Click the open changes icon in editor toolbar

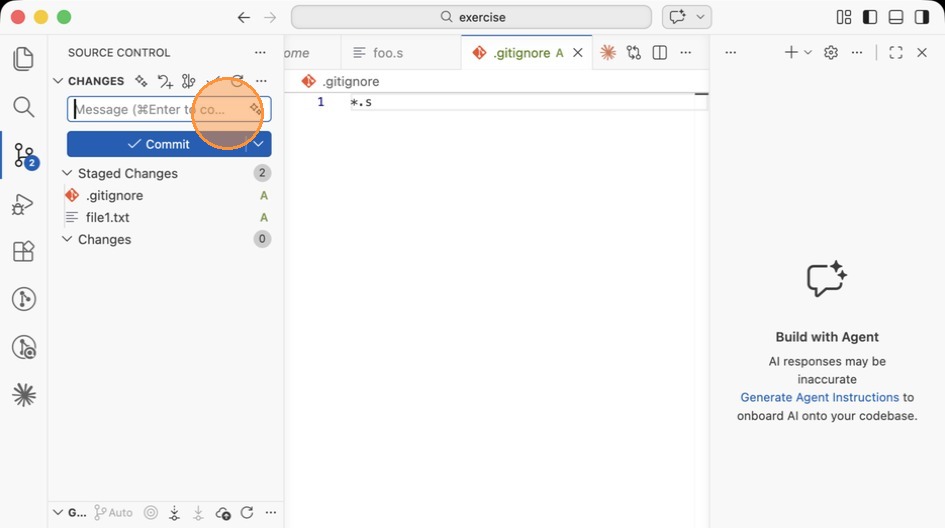pos(634,53)
